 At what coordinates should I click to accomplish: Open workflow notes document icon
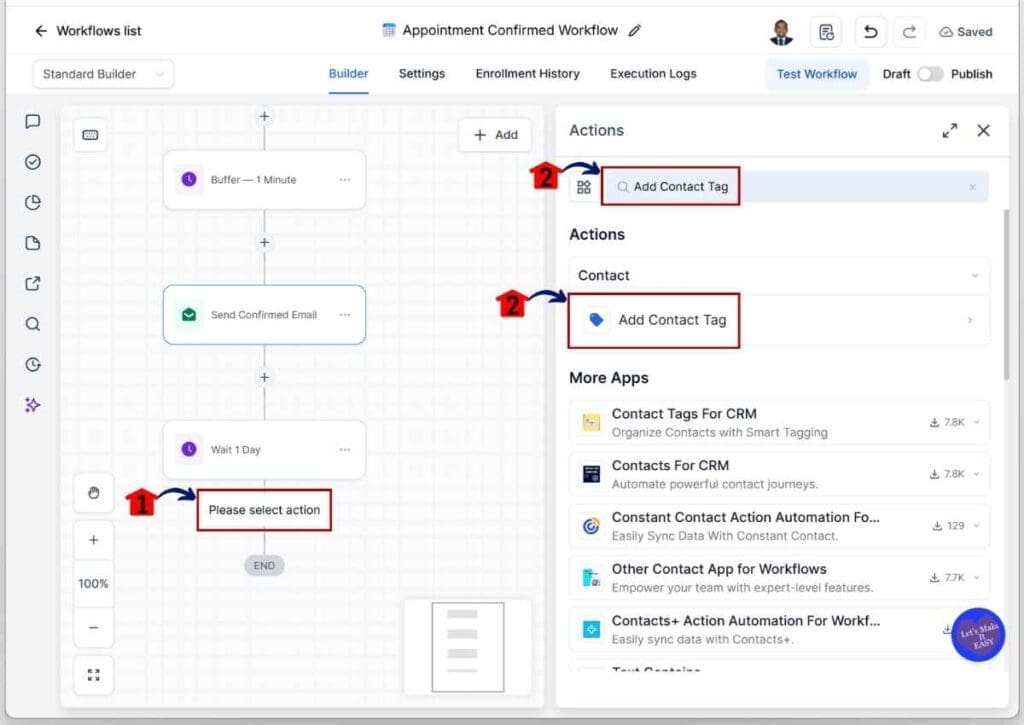[825, 32]
